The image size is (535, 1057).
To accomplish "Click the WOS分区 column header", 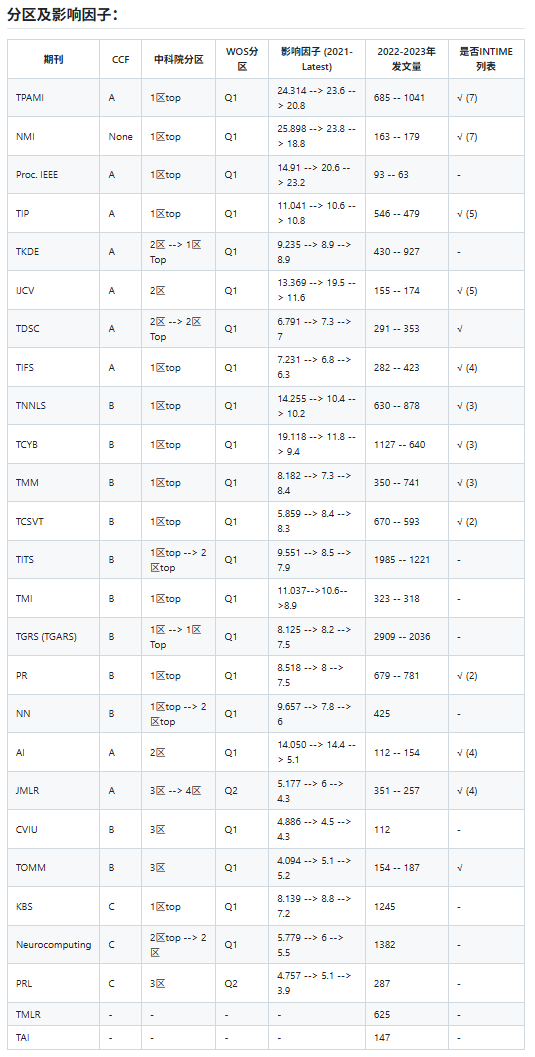I will point(243,59).
